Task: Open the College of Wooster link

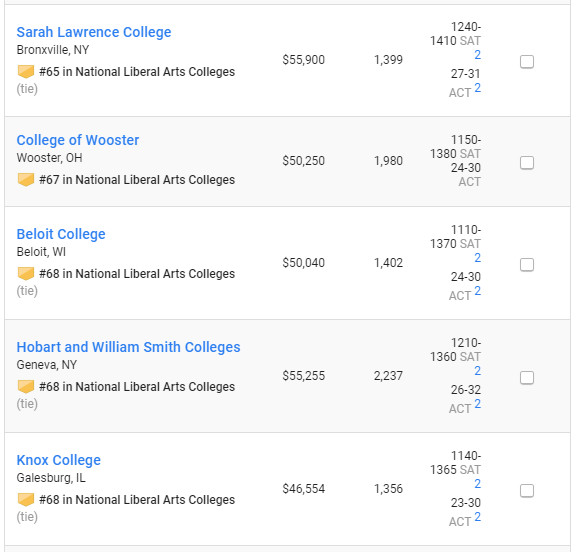Action: click(x=78, y=140)
